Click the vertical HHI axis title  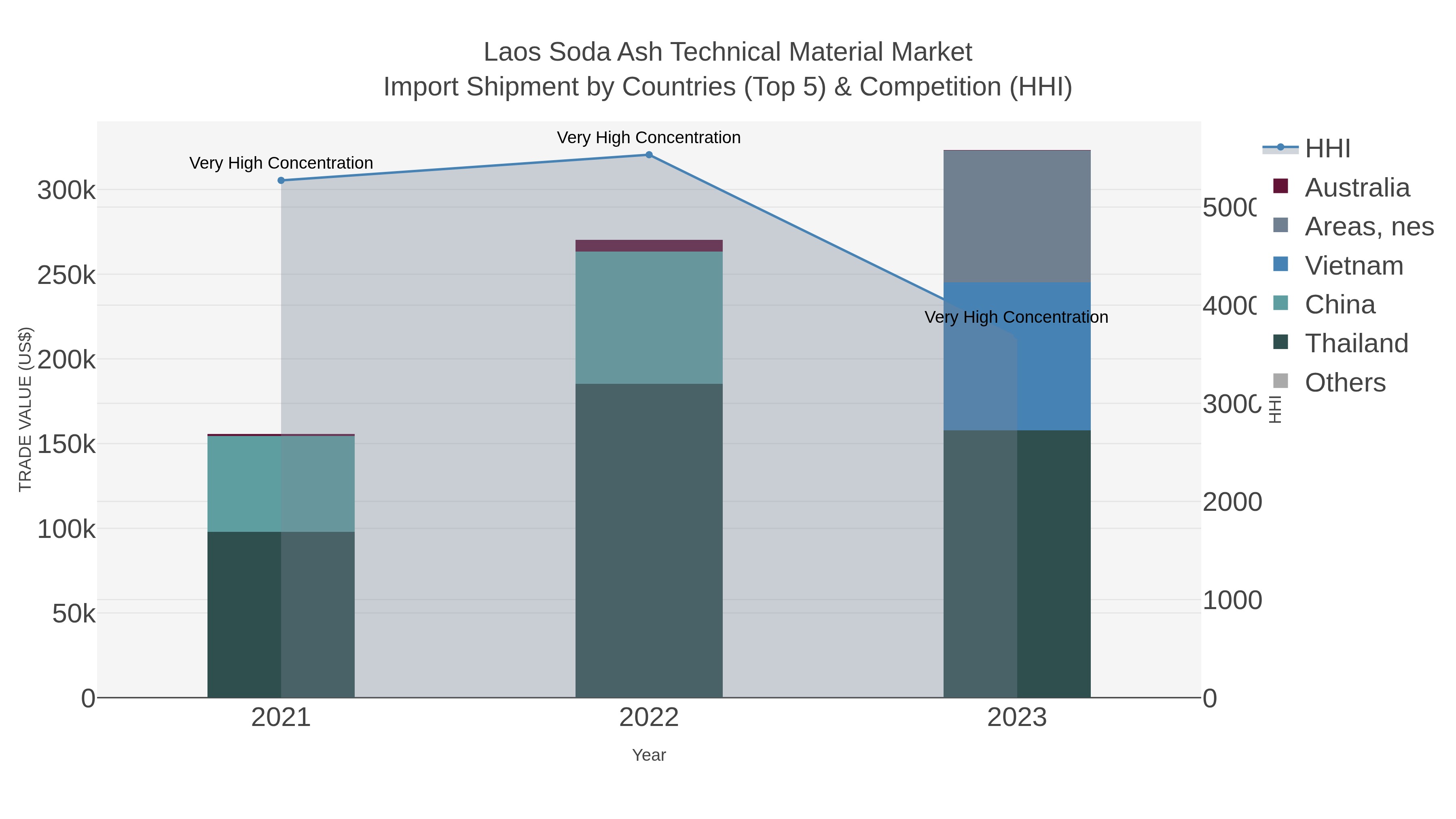click(x=1274, y=409)
